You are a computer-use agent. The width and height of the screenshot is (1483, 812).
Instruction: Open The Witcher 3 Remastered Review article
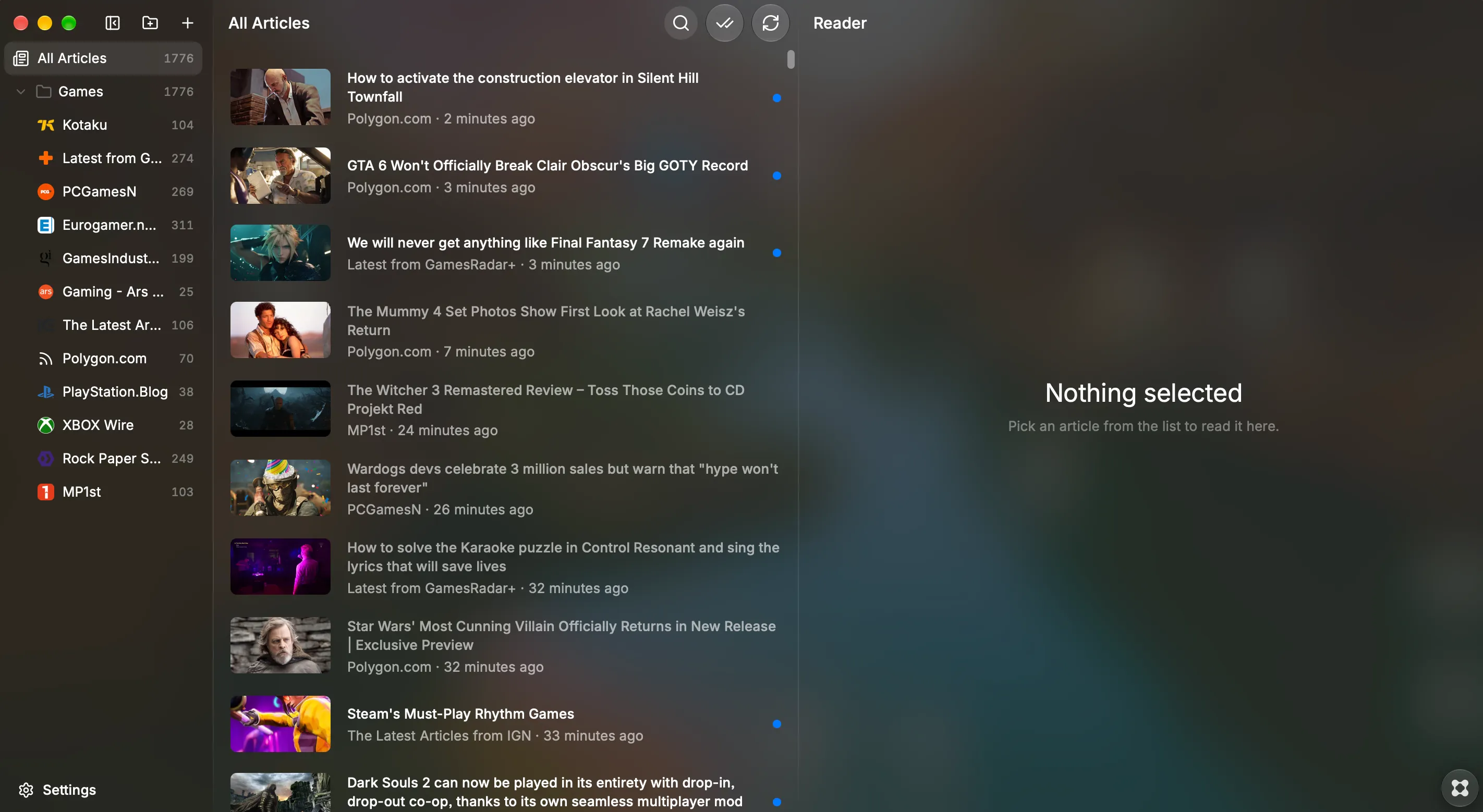(x=505, y=409)
